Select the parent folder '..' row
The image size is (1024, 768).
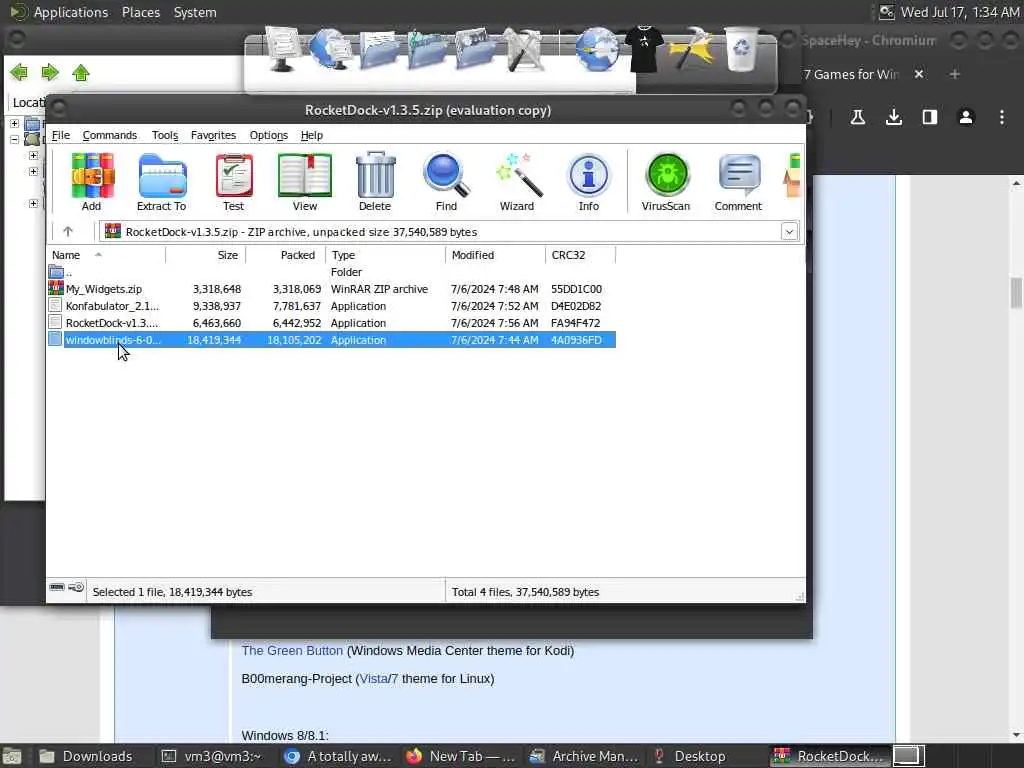tap(331, 272)
